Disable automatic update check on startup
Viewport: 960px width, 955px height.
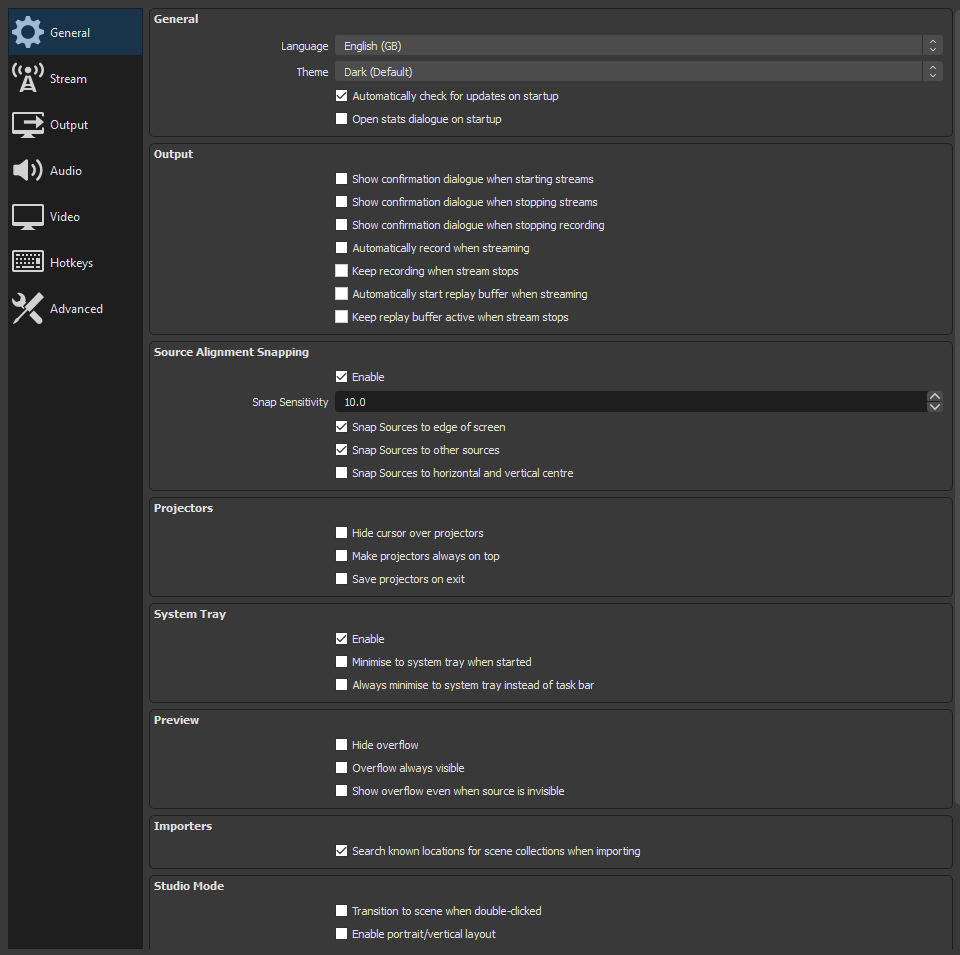pyautogui.click(x=342, y=96)
